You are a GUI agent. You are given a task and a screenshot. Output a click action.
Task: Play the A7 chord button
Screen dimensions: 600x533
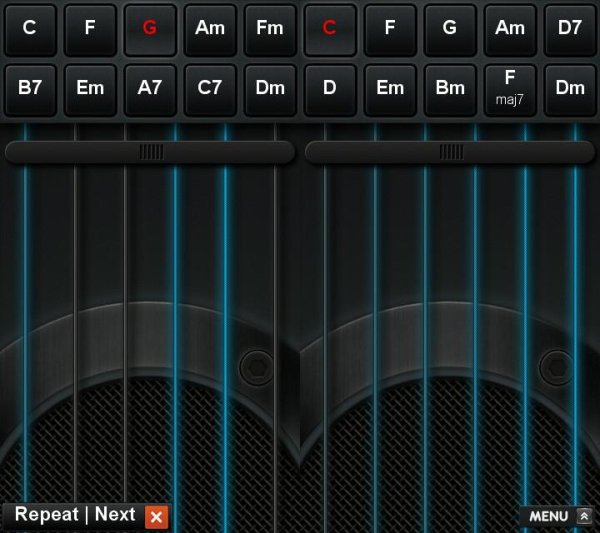150,90
